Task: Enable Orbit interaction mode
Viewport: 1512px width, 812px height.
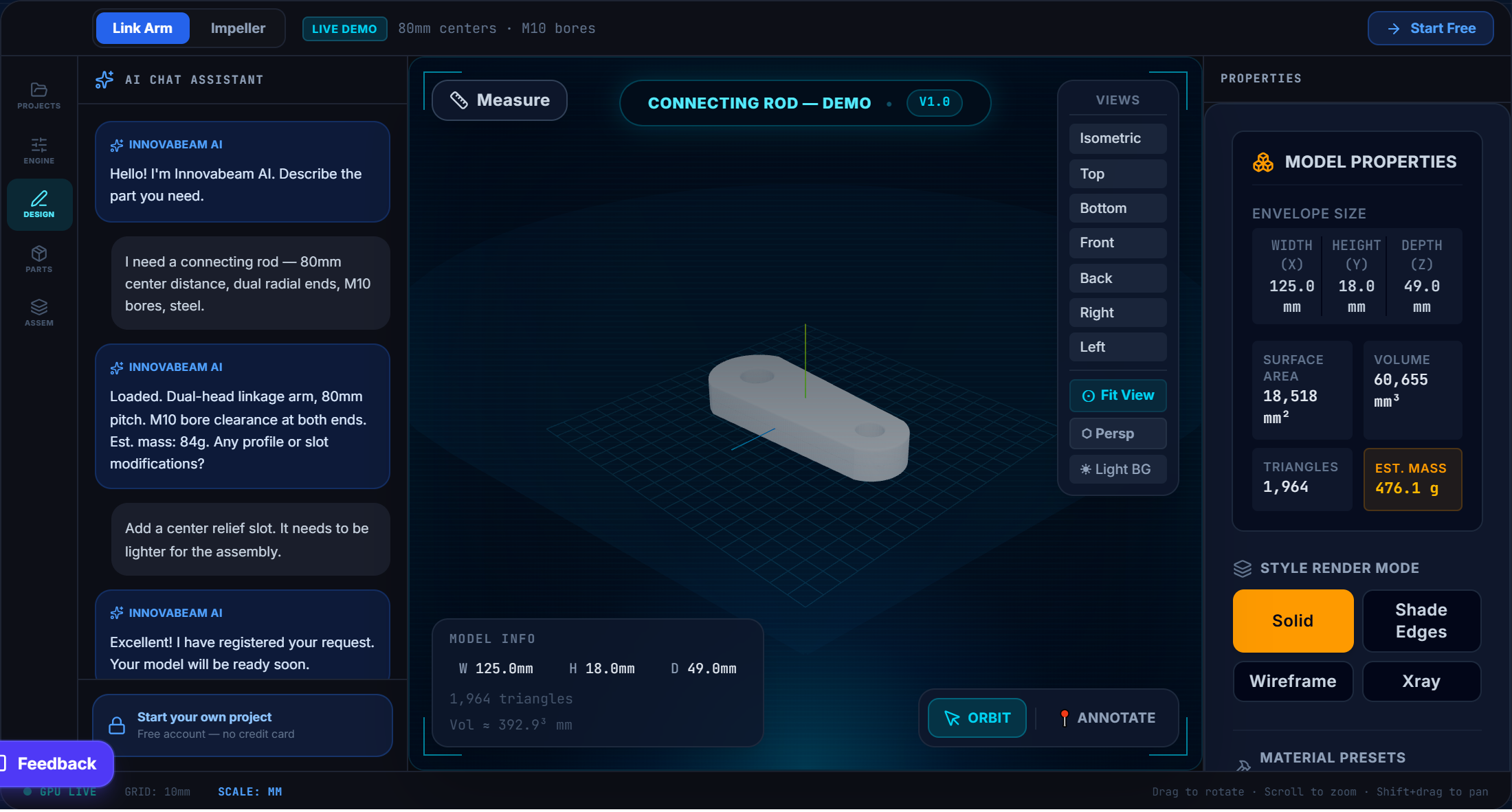Action: tap(977, 718)
